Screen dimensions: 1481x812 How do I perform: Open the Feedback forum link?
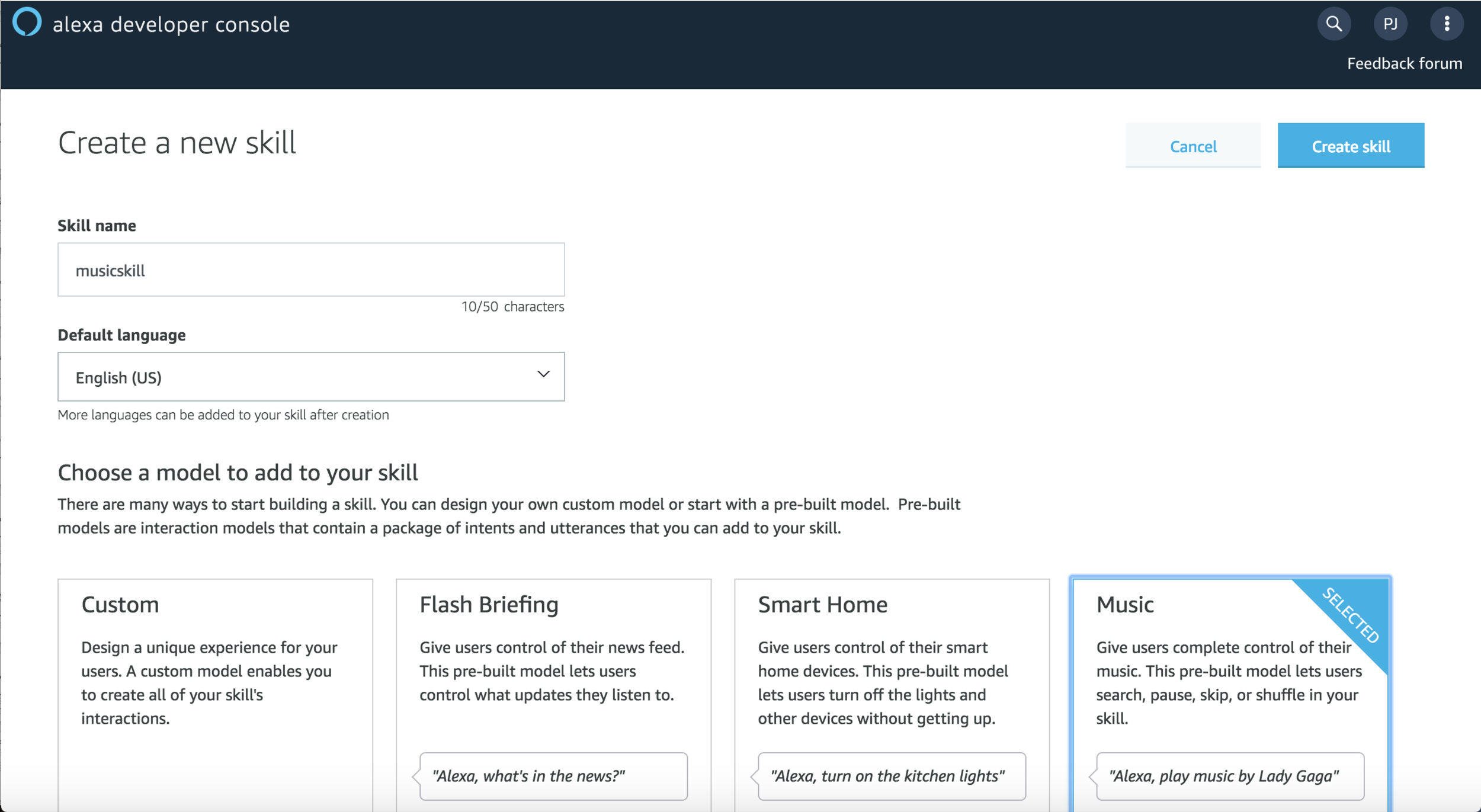click(1404, 63)
